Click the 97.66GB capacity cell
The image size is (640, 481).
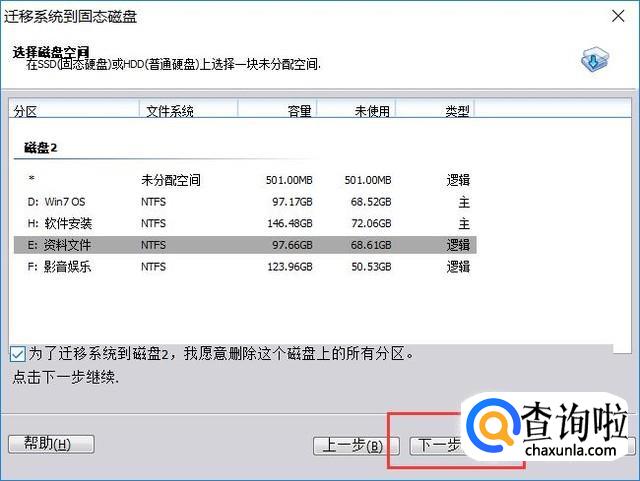pyautogui.click(x=292, y=245)
